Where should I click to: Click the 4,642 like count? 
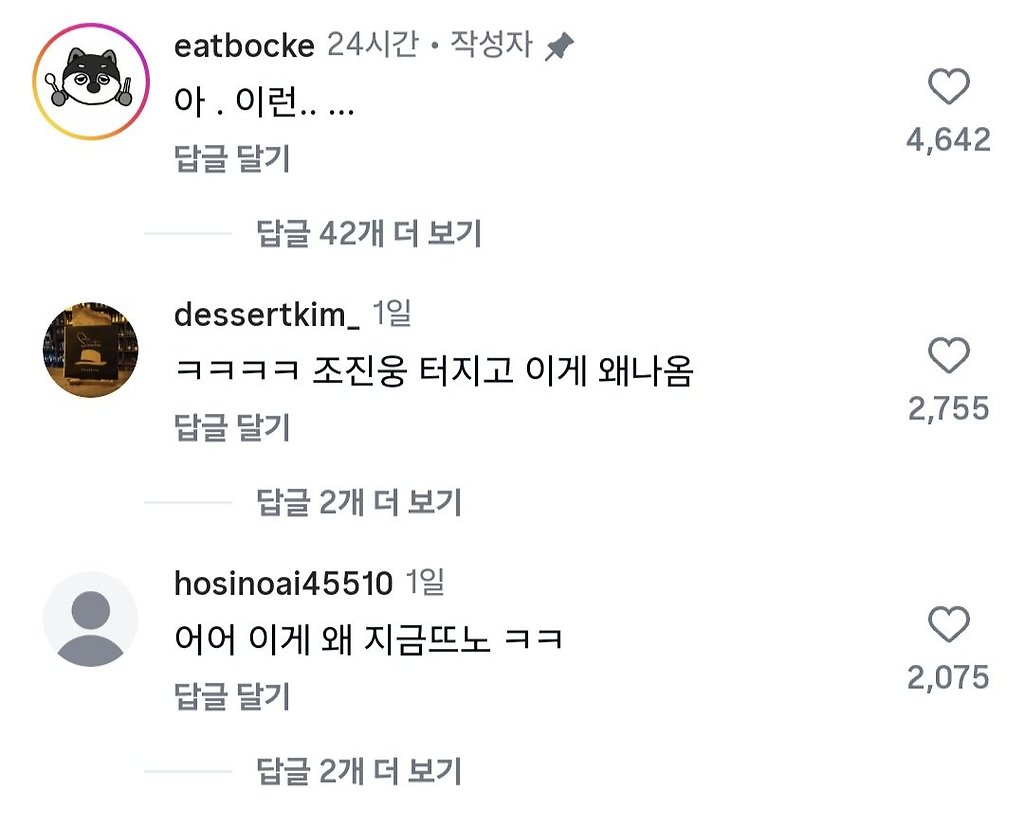click(x=948, y=139)
